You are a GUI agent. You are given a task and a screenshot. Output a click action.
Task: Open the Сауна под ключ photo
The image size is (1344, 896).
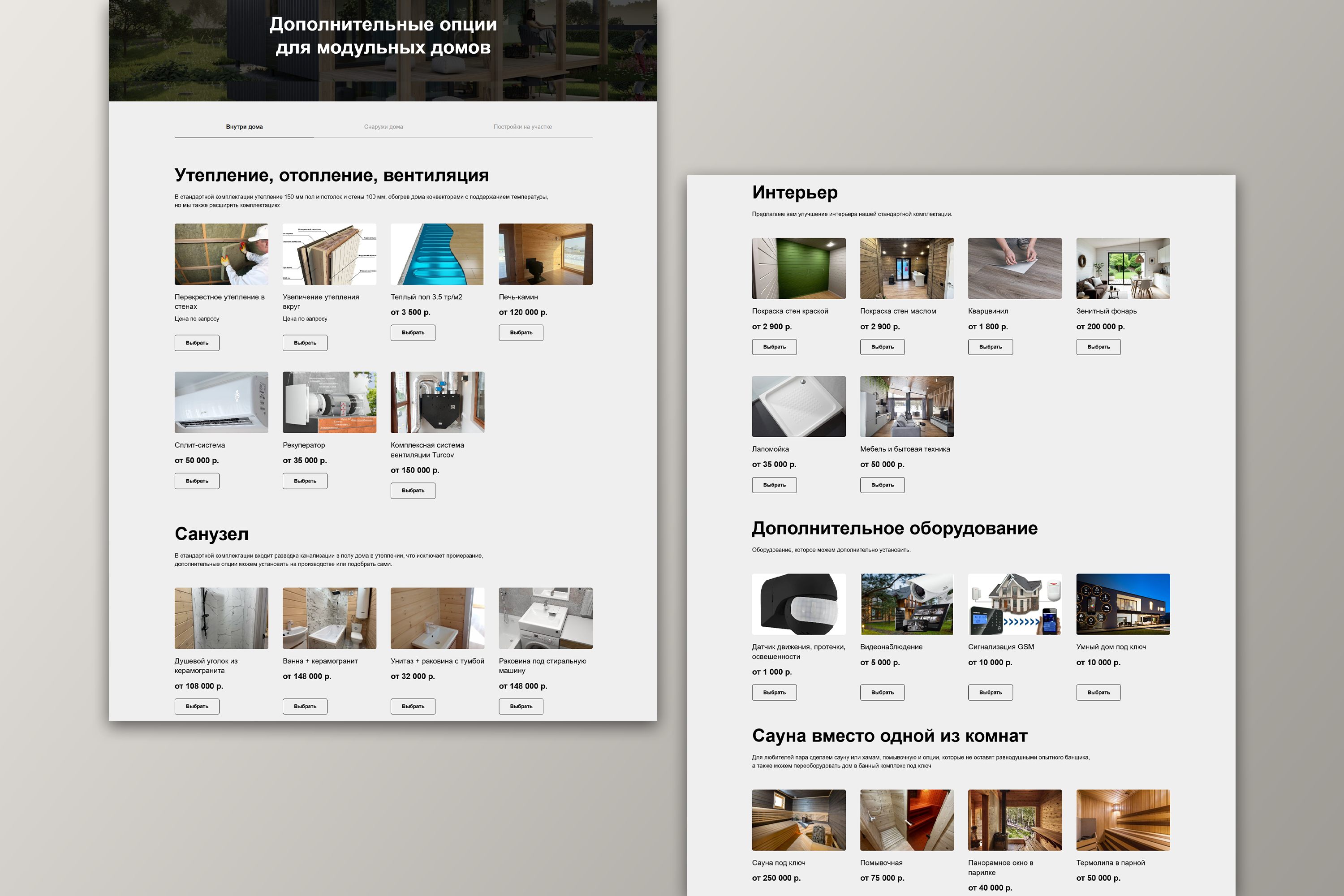click(x=798, y=820)
